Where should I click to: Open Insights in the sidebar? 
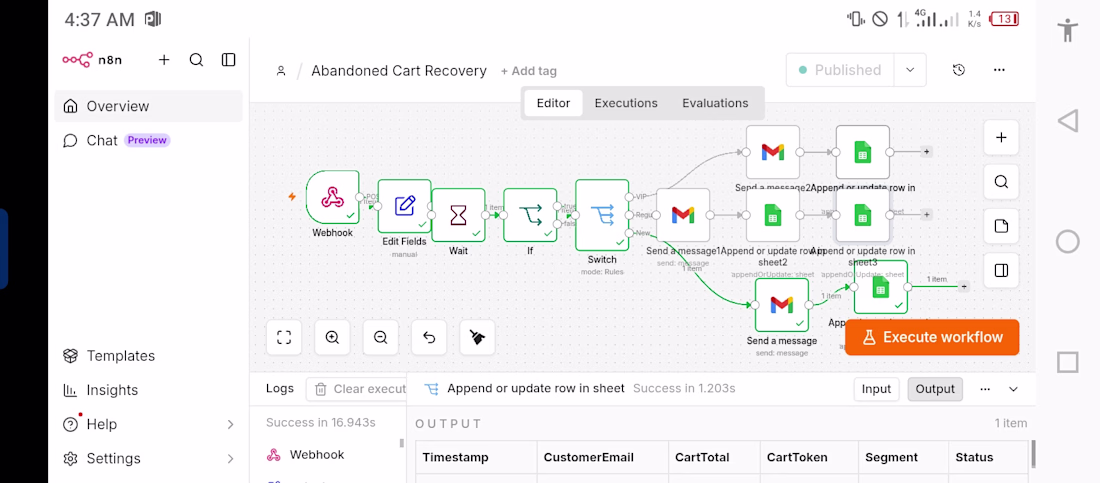[x=149, y=390]
